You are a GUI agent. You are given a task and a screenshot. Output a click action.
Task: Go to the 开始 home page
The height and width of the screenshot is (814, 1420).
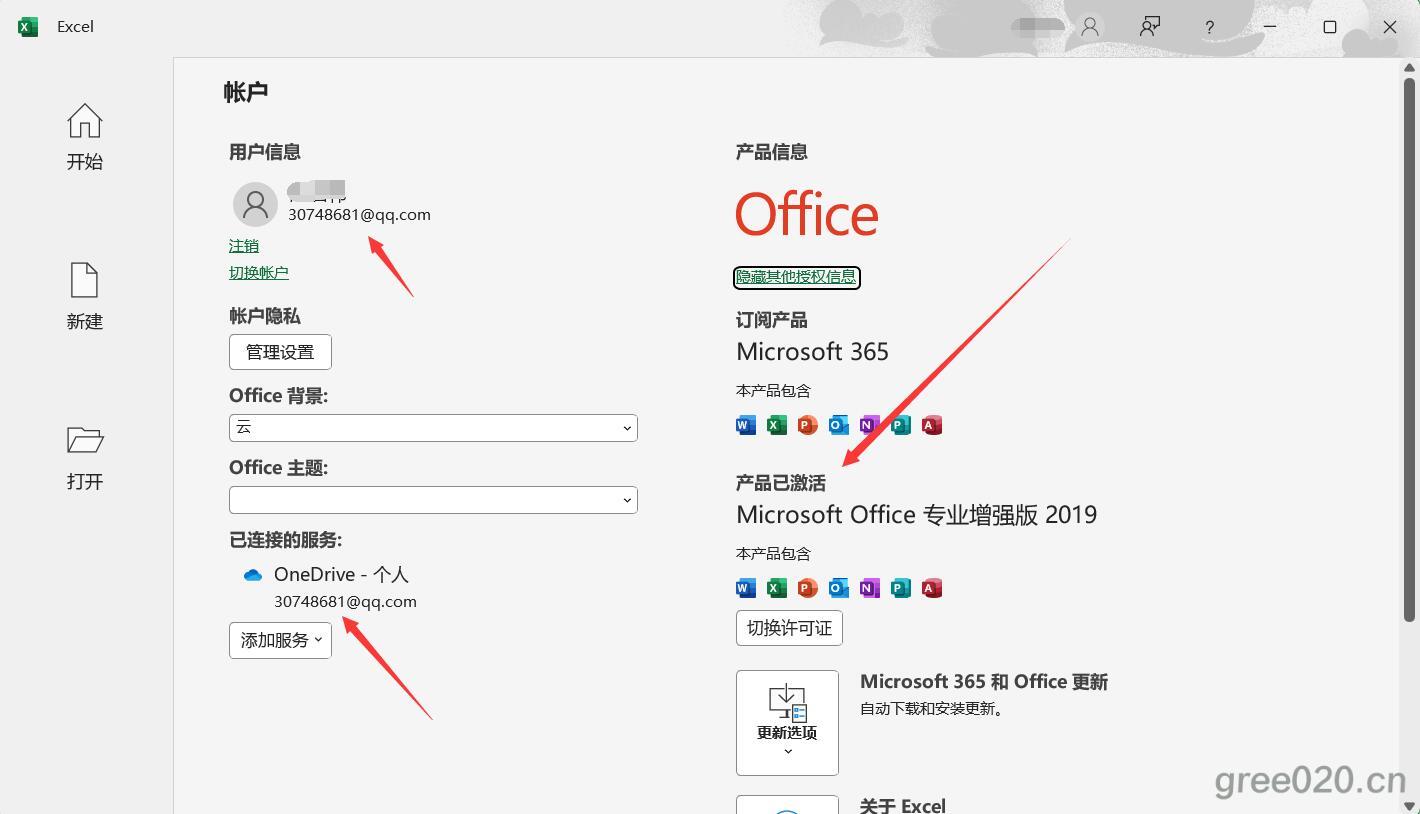click(85, 137)
